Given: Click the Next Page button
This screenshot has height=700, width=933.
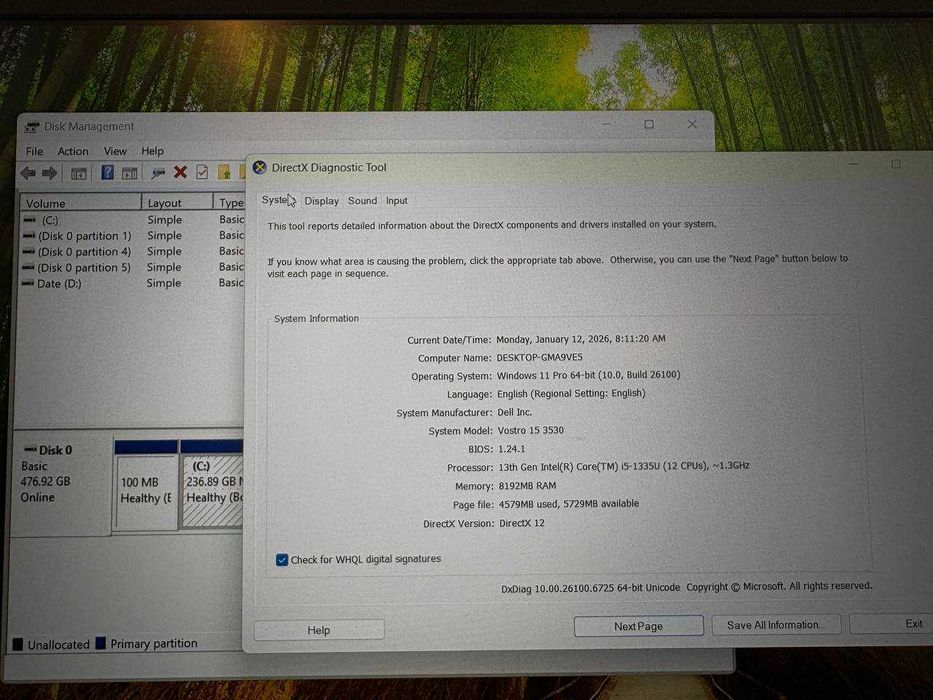Looking at the screenshot, I should tap(638, 626).
